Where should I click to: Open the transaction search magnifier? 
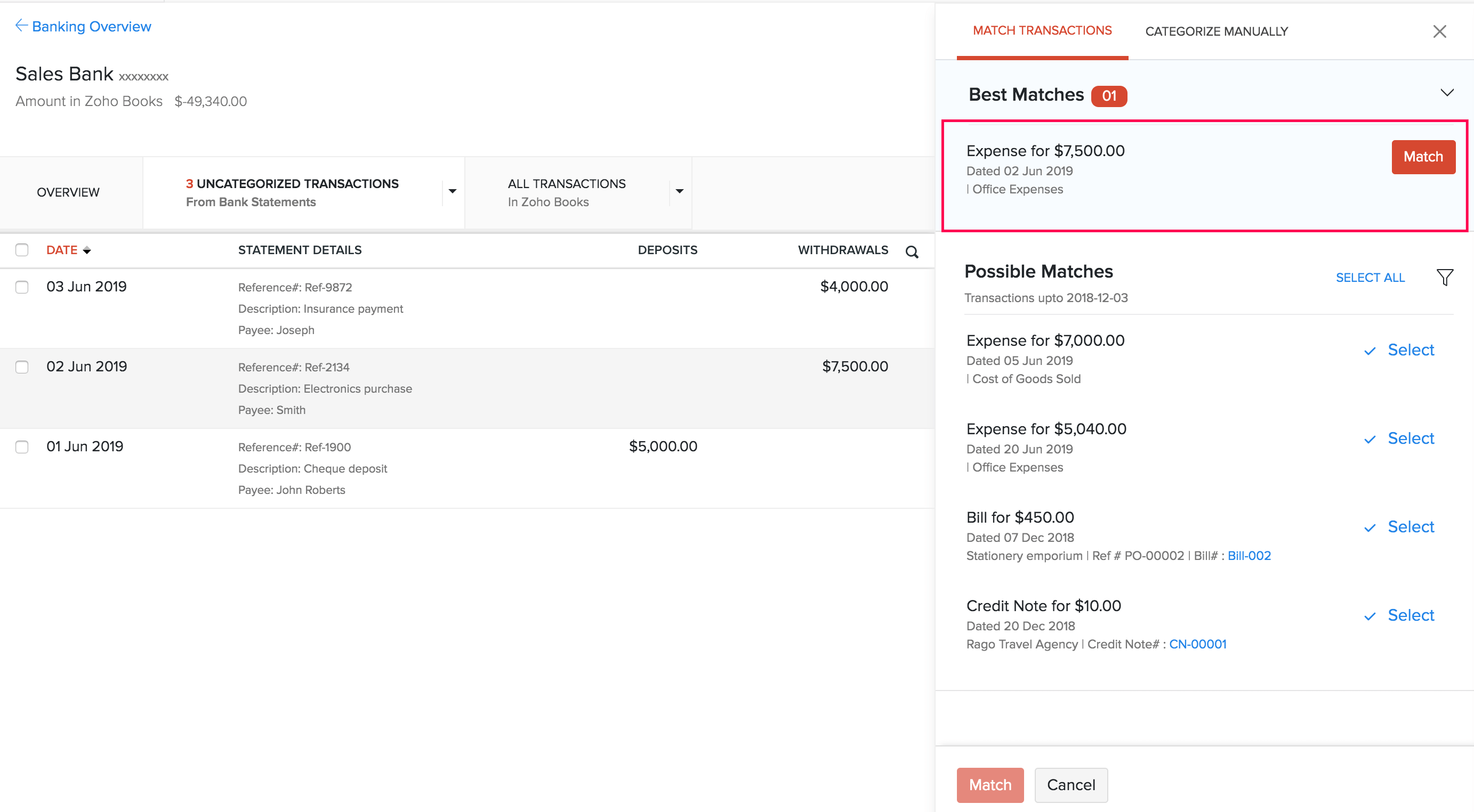912,251
